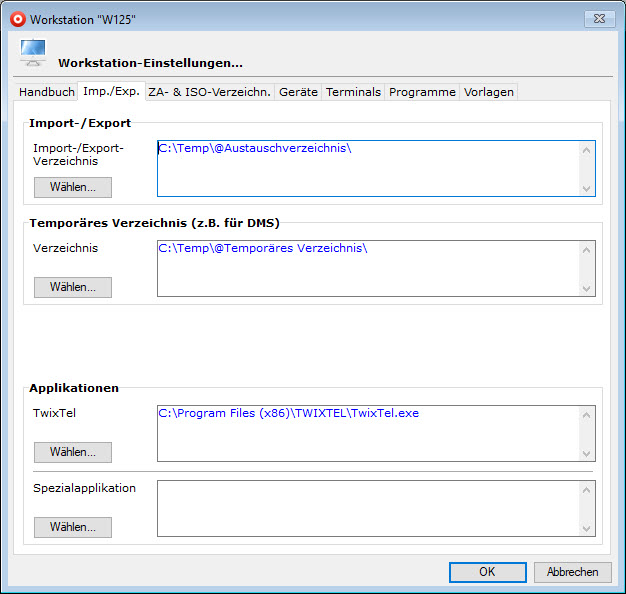626x594 pixels.
Task: Click the workstation monitor icon
Action: coord(33,53)
